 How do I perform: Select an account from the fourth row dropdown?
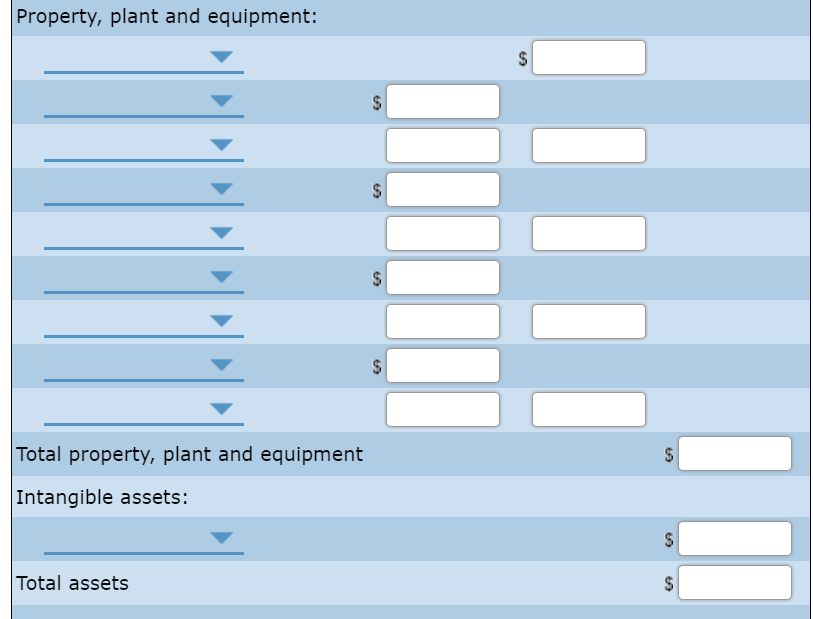click(x=222, y=189)
